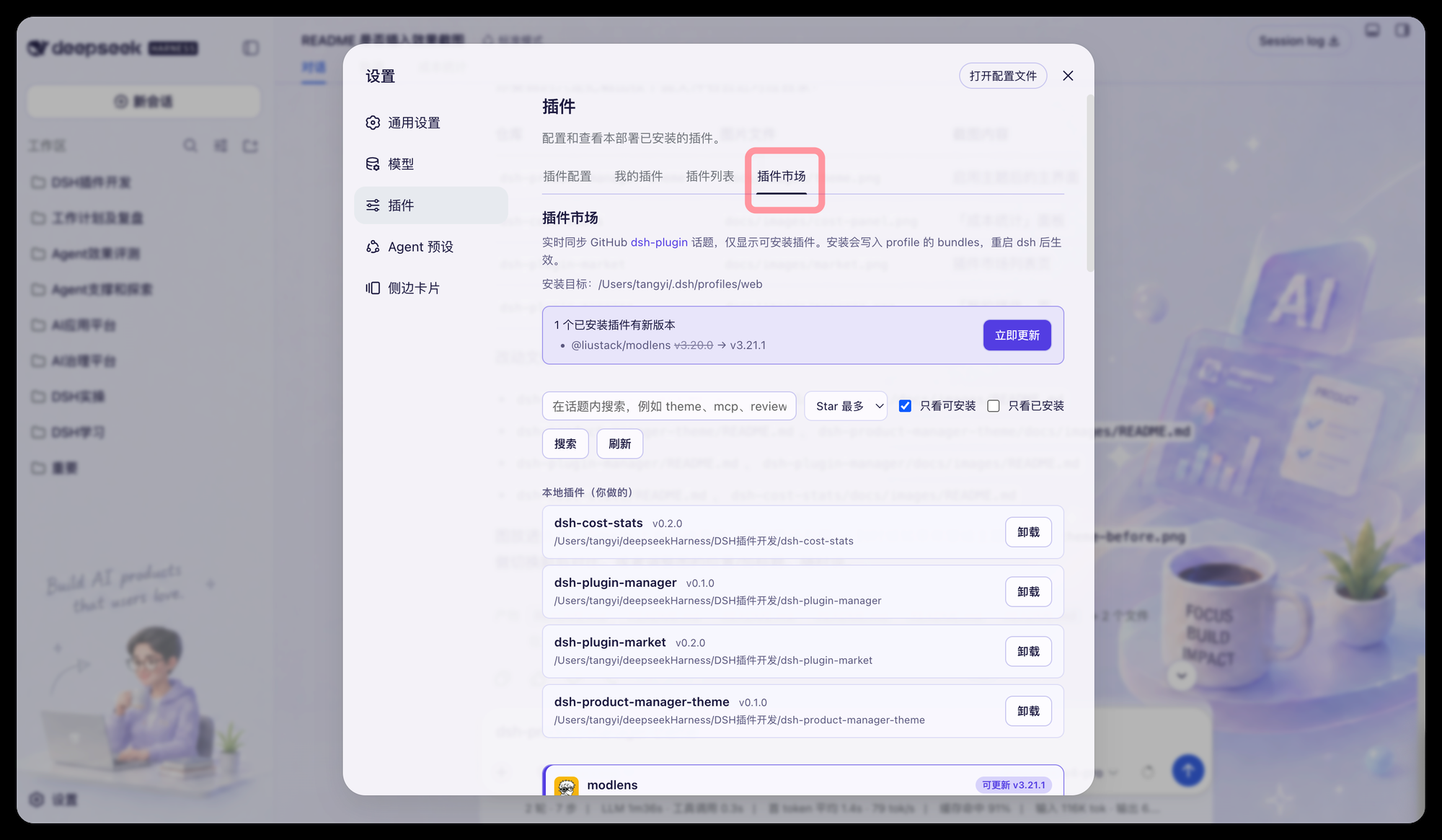Viewport: 1442px width, 840px height.
Task: Click the Agent 预设 icon in settings
Action: [x=373, y=247]
